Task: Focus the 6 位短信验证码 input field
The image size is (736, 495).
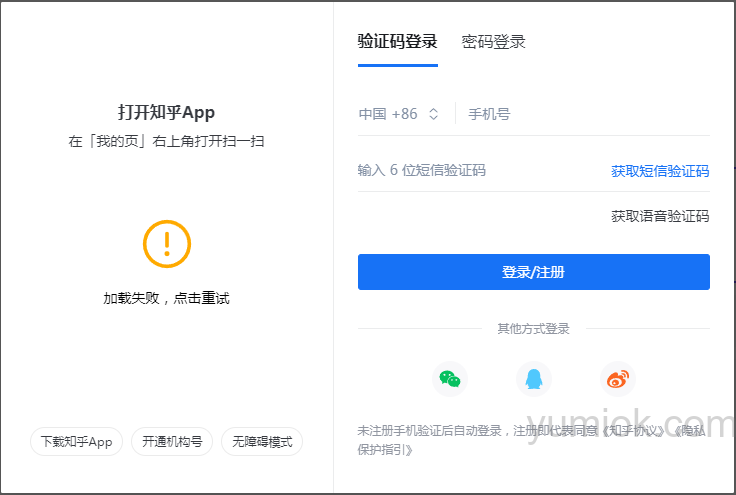Action: point(479,170)
